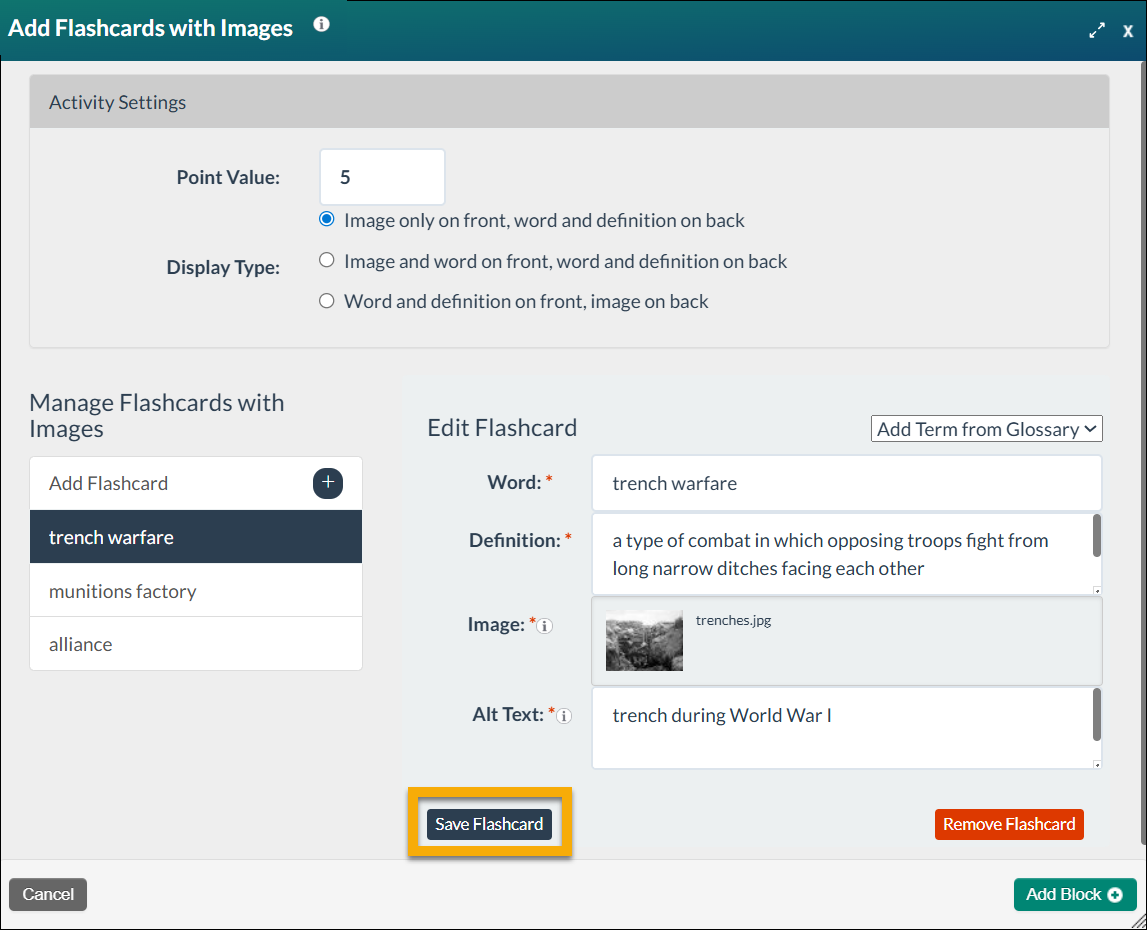
Task: Select munitions factory flashcard
Action: pyautogui.click(x=196, y=590)
